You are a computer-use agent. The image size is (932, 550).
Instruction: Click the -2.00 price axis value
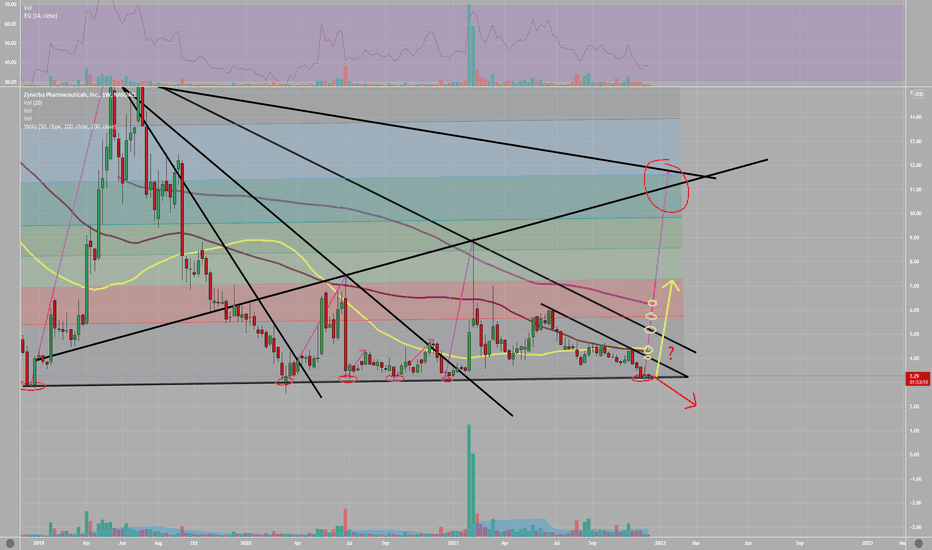click(915, 503)
